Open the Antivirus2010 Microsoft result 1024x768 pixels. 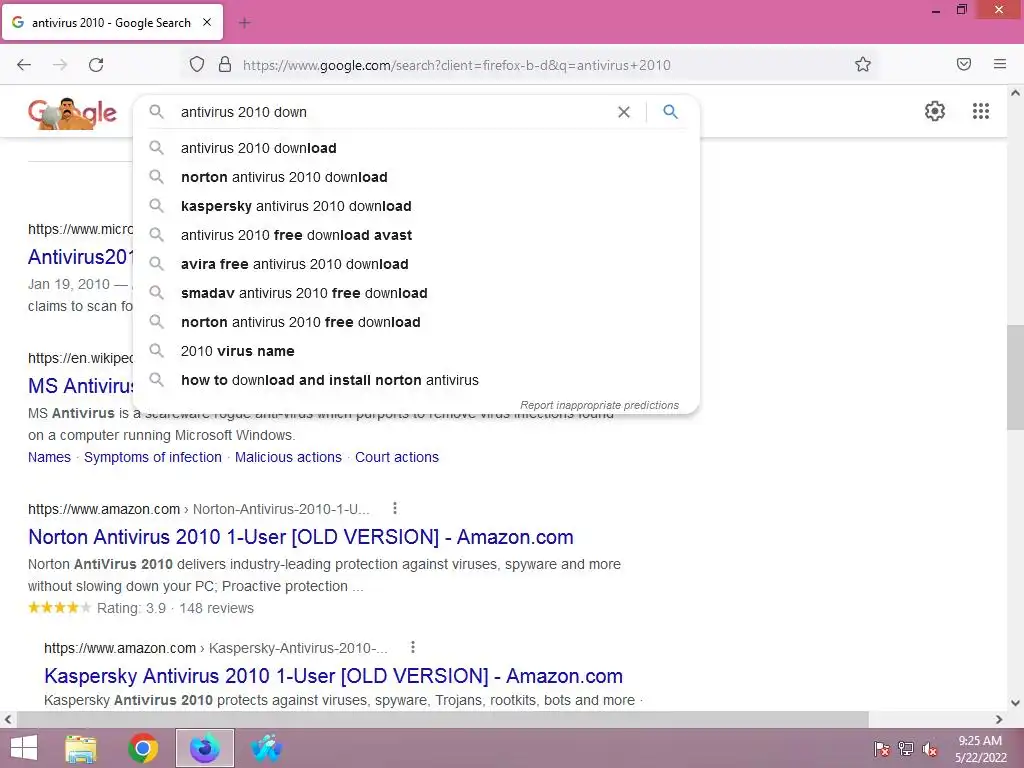[80, 257]
